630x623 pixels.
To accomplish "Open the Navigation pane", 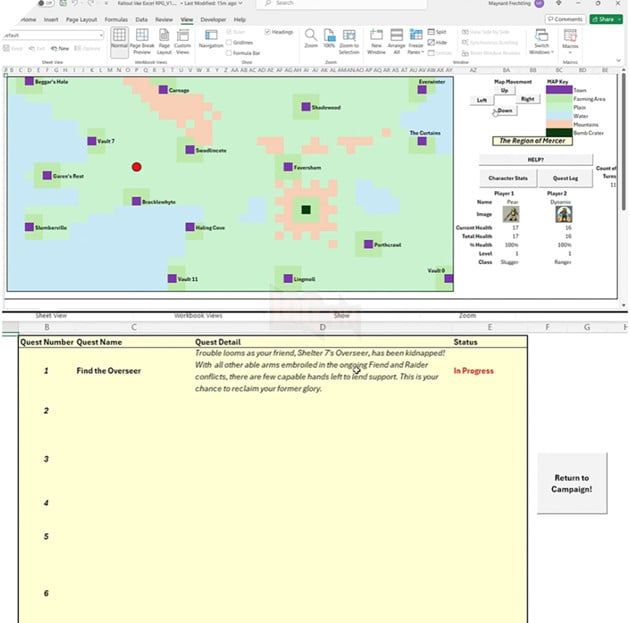I will point(211,39).
